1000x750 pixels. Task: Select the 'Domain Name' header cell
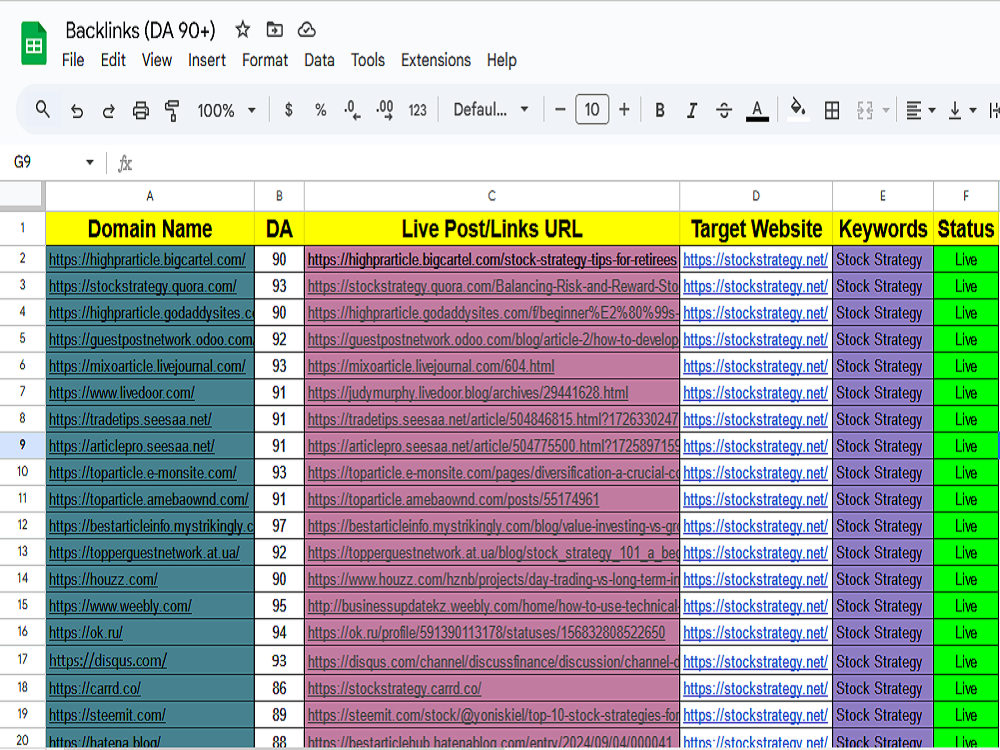coord(150,228)
